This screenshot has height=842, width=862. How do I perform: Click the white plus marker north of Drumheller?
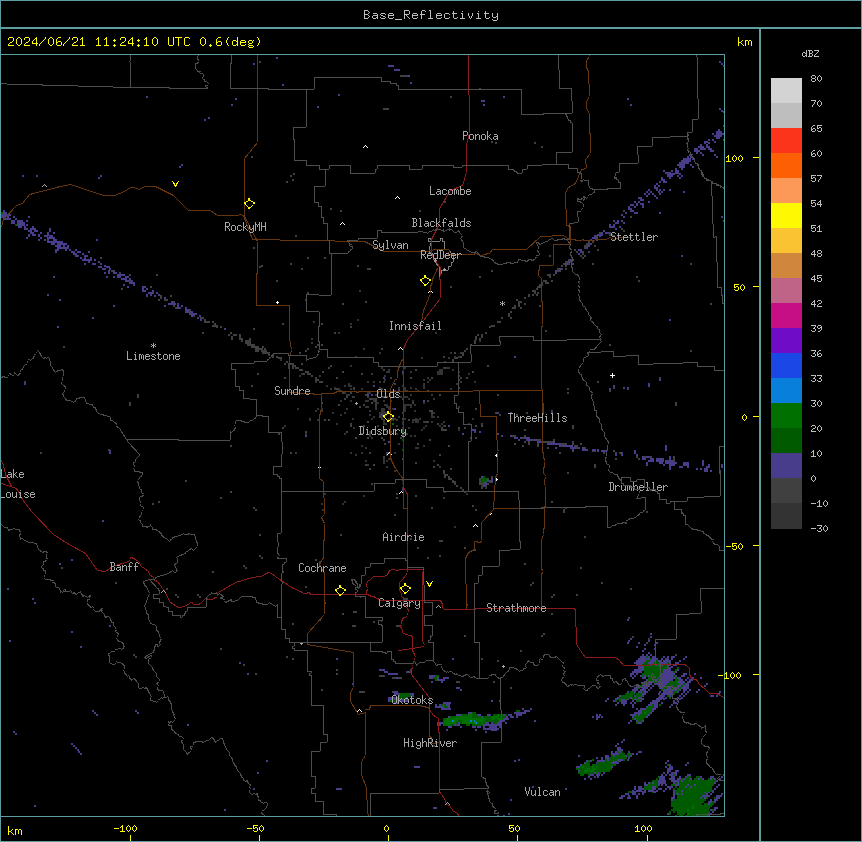pos(612,375)
